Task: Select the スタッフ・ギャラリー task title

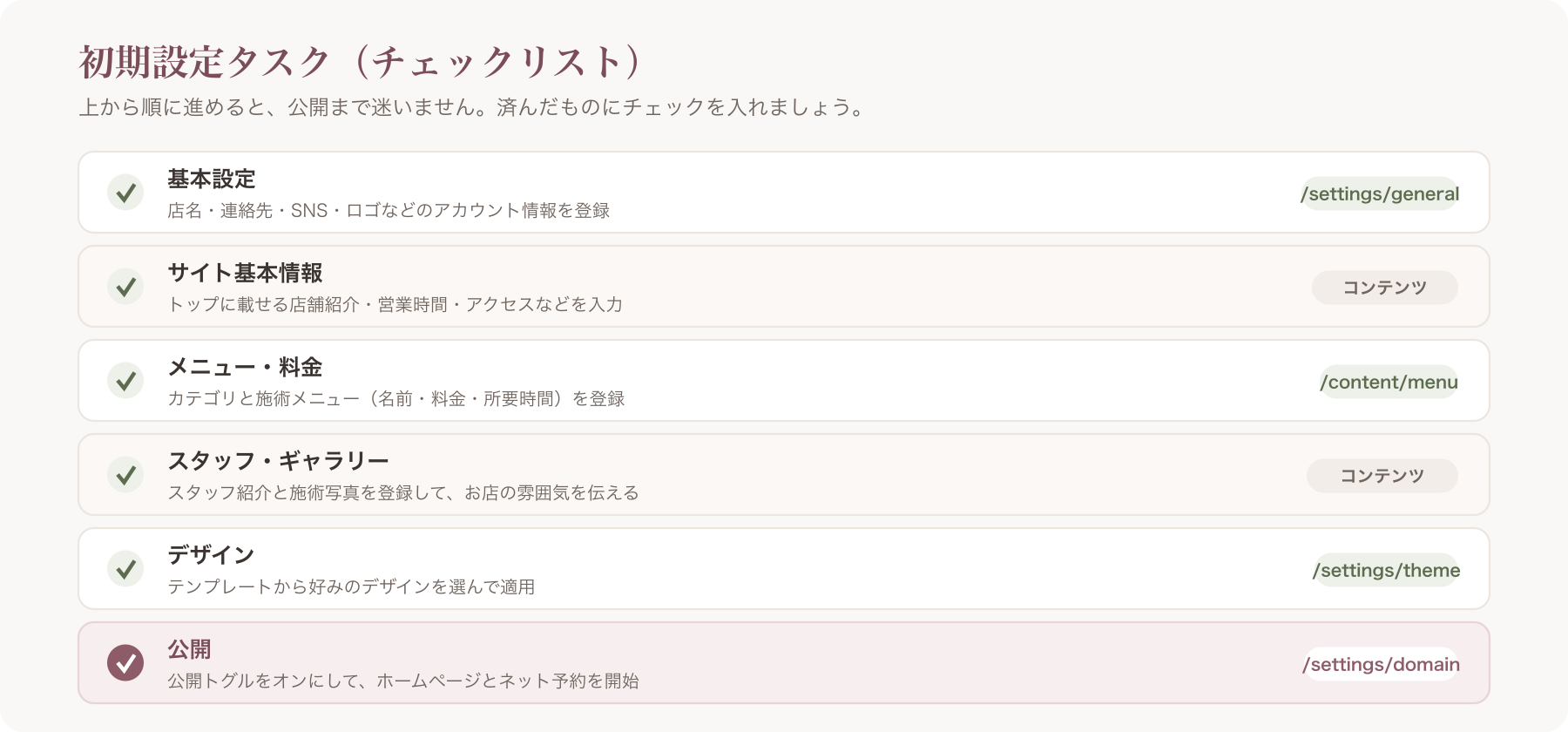Action: (x=278, y=461)
